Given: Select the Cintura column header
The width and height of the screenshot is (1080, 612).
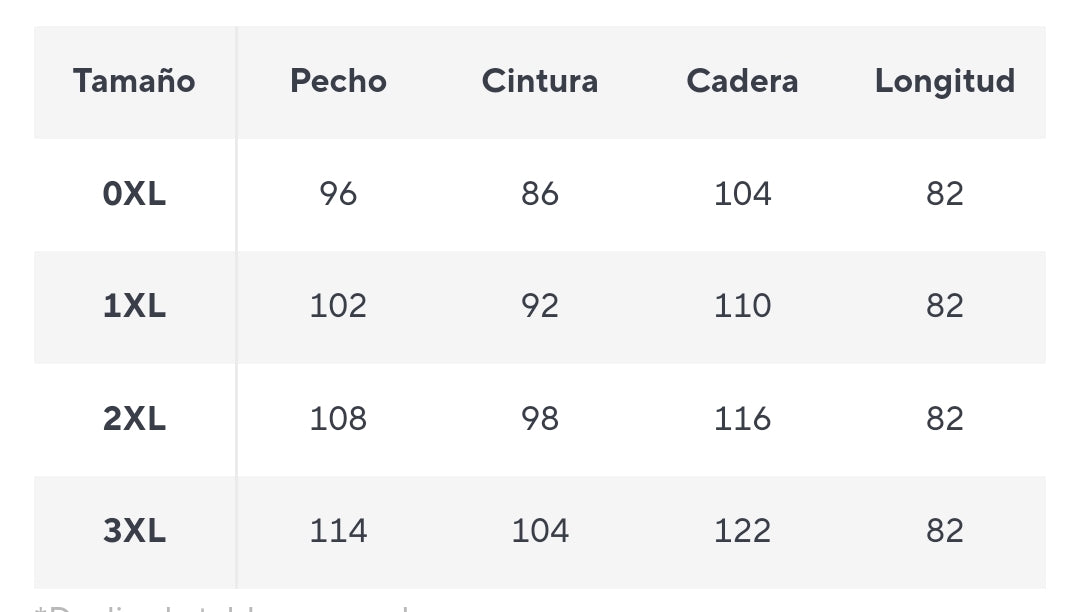Looking at the screenshot, I should pos(540,81).
